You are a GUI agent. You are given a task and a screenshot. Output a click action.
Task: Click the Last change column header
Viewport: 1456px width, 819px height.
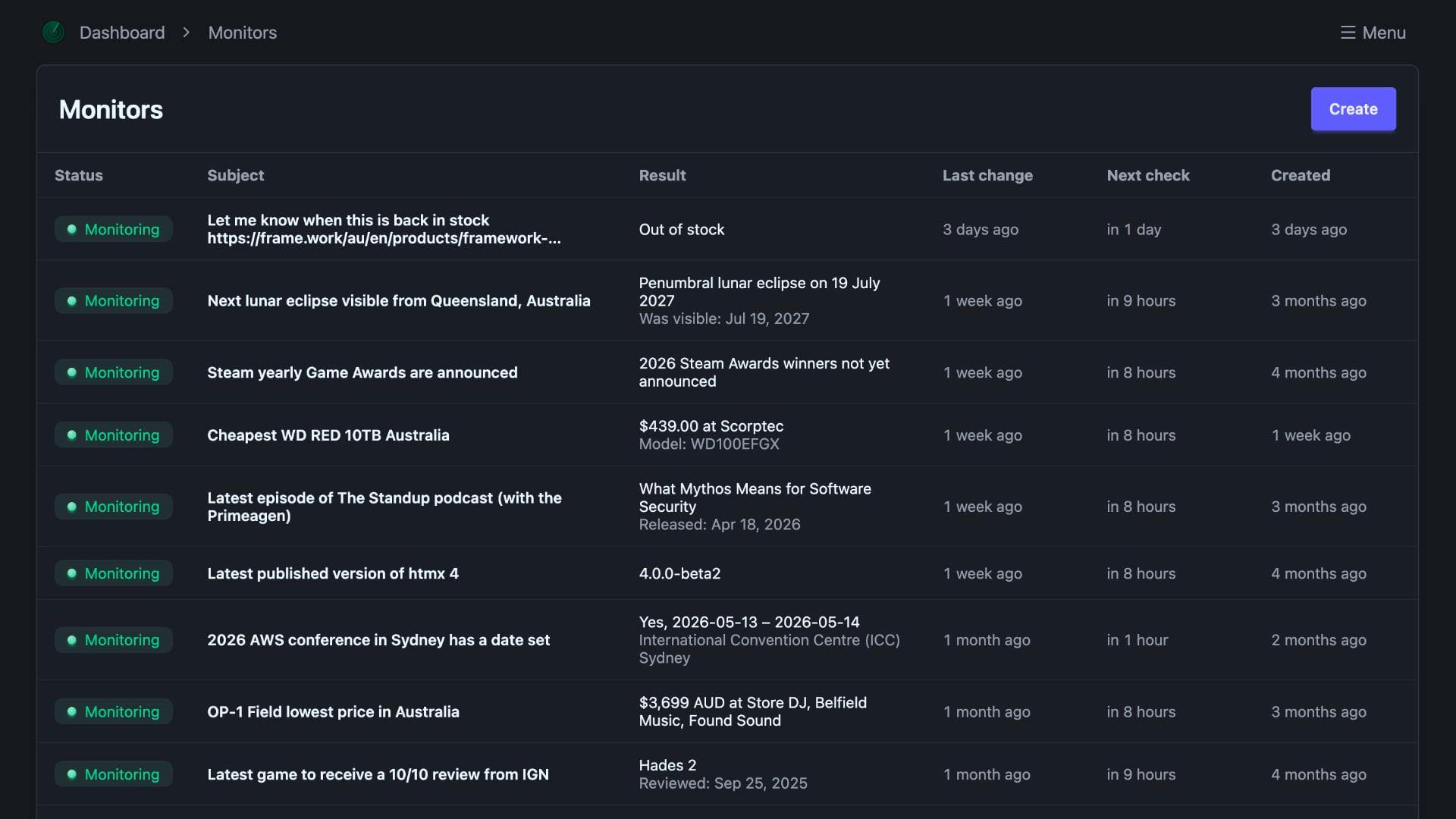pyautogui.click(x=987, y=175)
